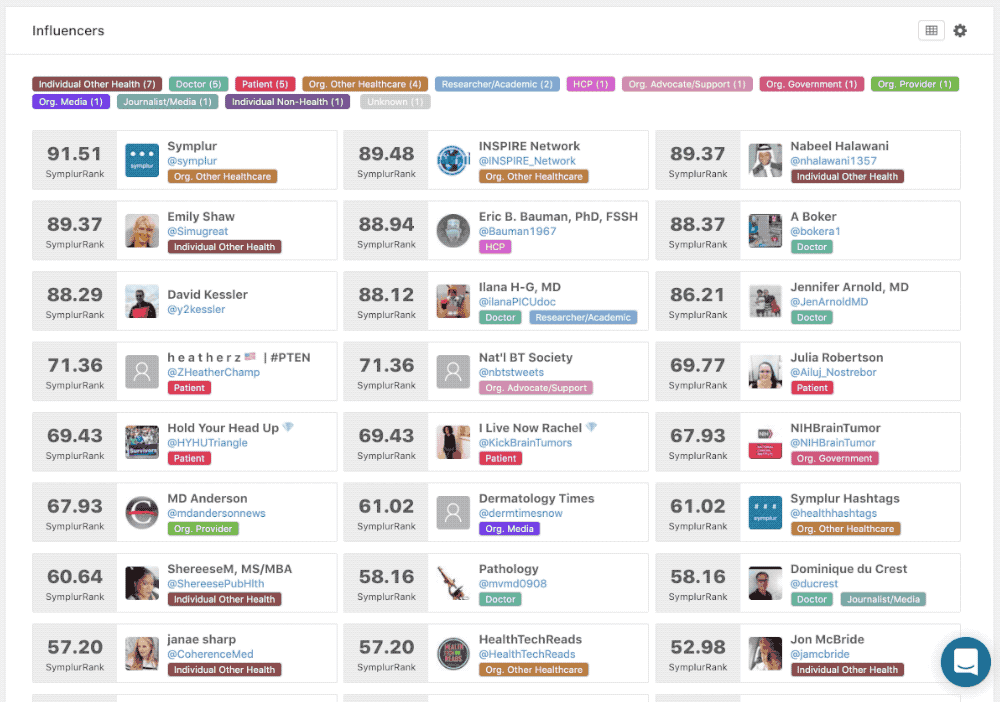The height and width of the screenshot is (702, 1000).
Task: Open the @mdandersonnews handle link
Action: coord(216,513)
